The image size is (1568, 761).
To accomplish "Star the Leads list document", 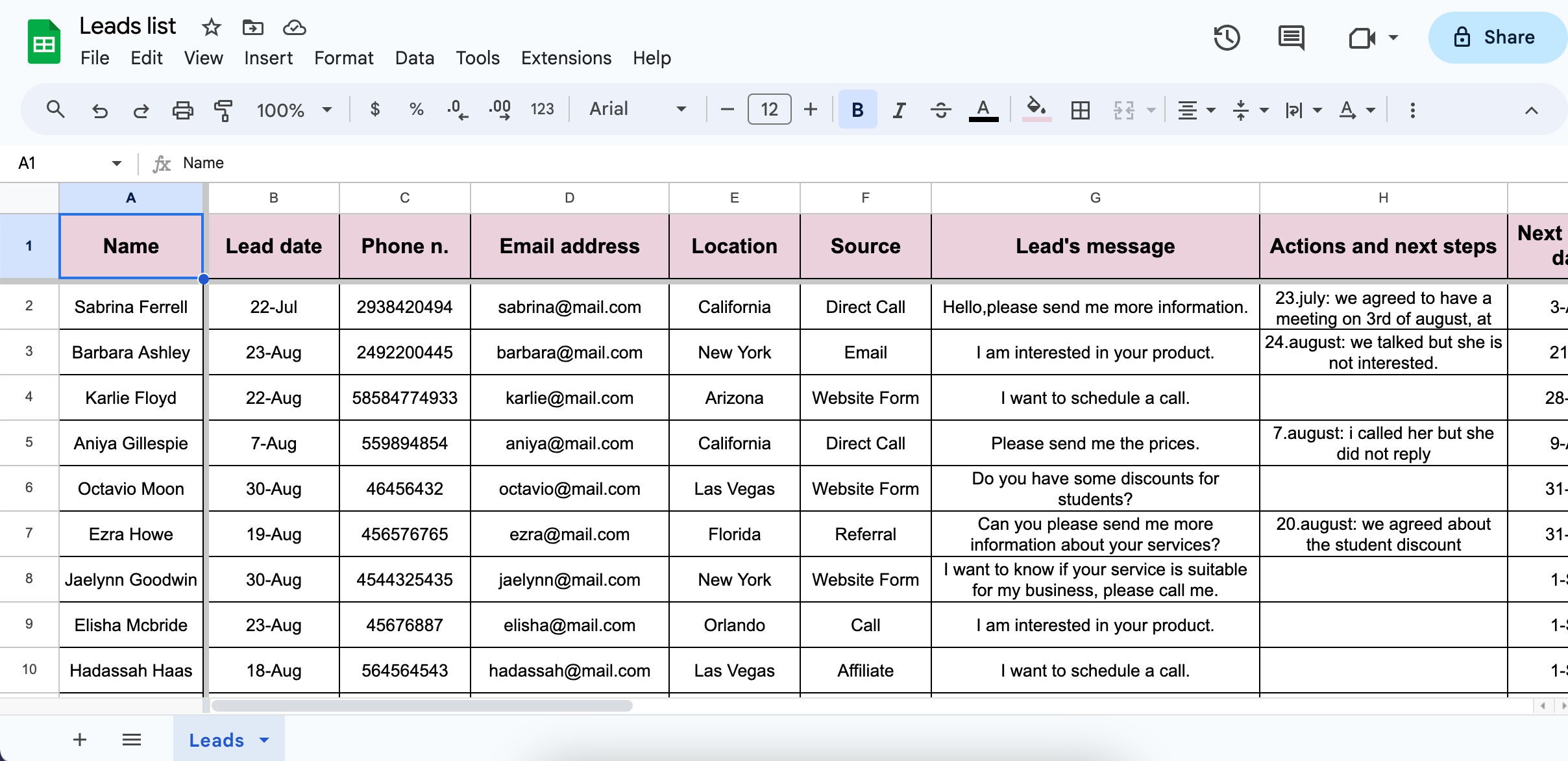I will click(211, 27).
